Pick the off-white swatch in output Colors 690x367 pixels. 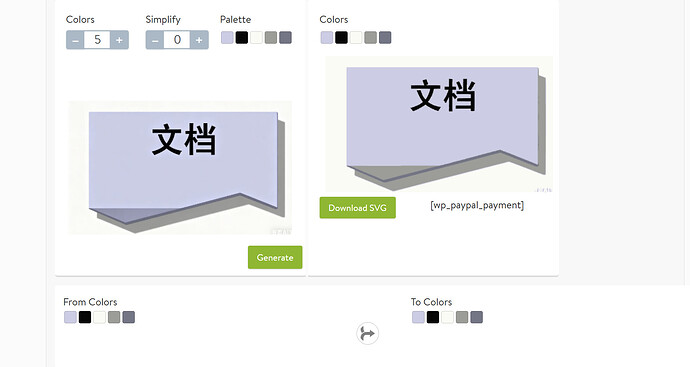pos(356,37)
